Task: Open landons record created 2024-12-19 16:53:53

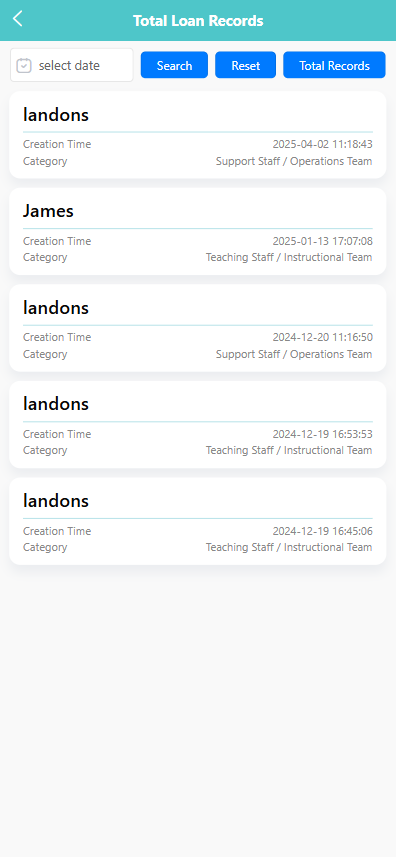Action: 198,424
